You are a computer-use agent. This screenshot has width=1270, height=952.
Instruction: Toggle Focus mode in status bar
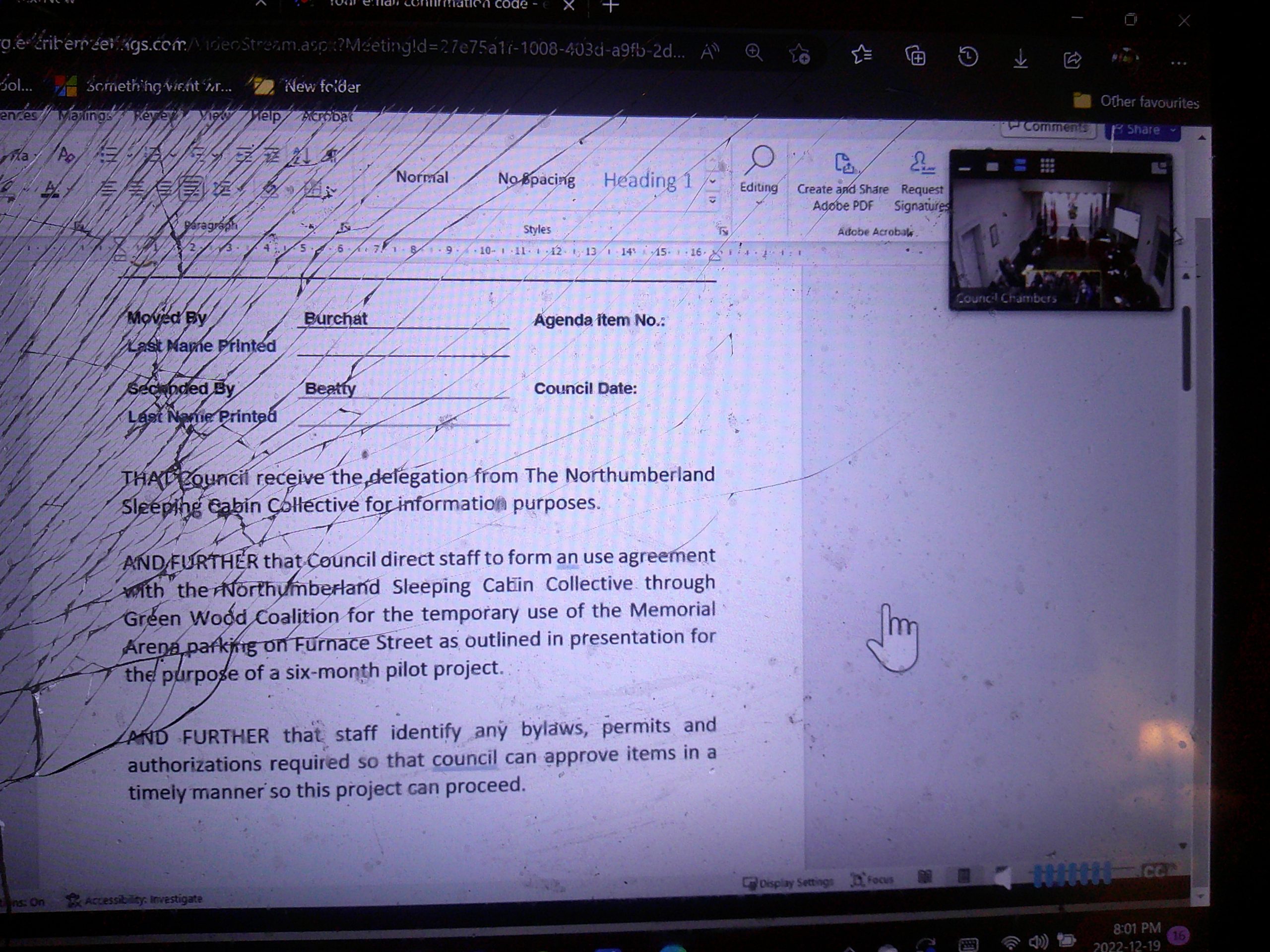pyautogui.click(x=873, y=880)
